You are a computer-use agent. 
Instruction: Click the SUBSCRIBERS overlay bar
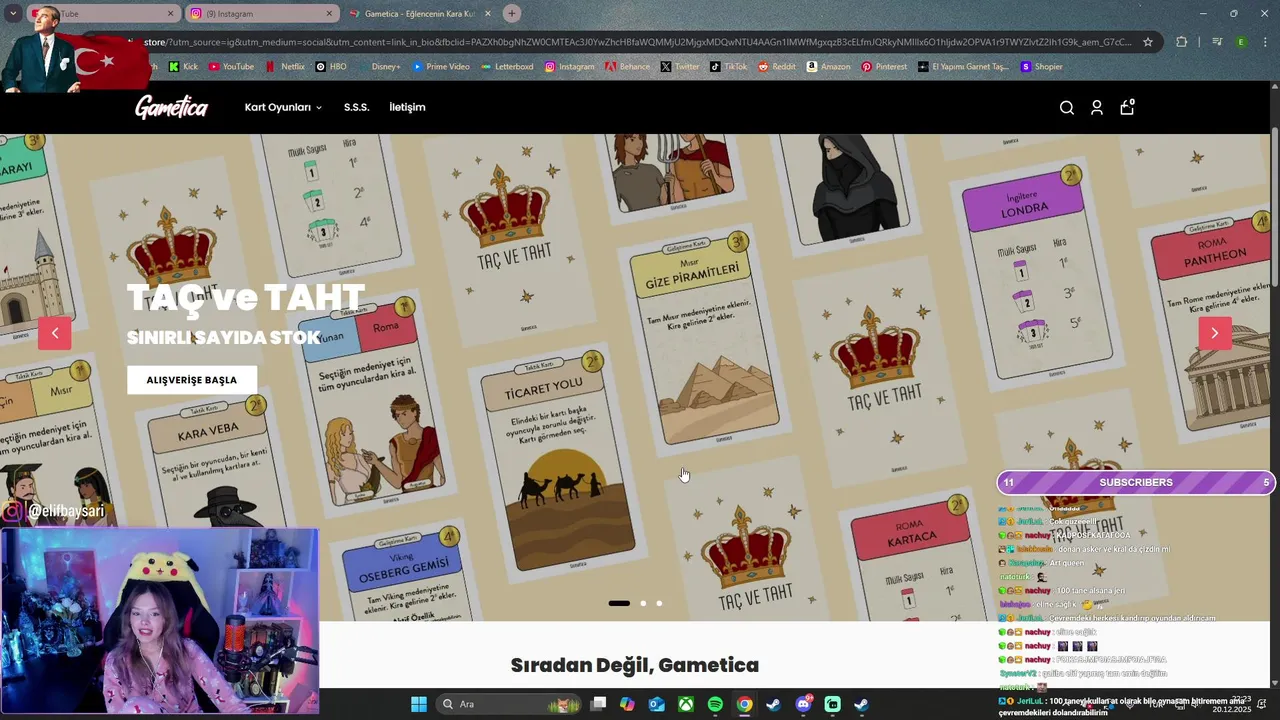click(1135, 482)
